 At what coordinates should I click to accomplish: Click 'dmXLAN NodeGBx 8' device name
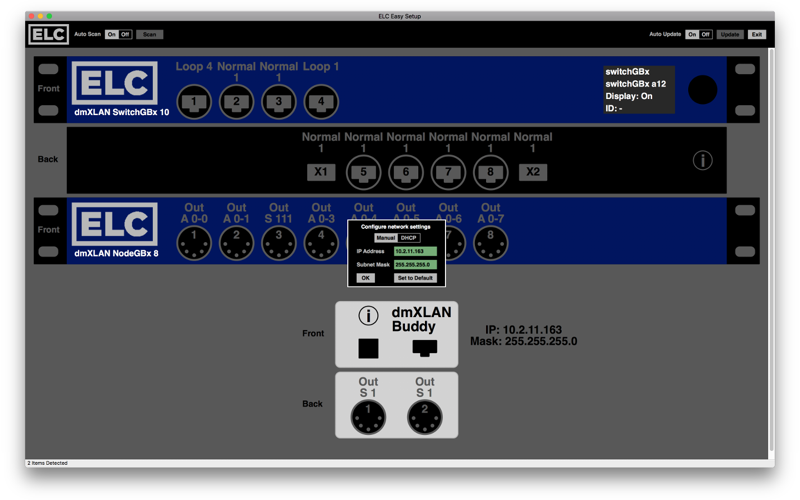click(116, 253)
